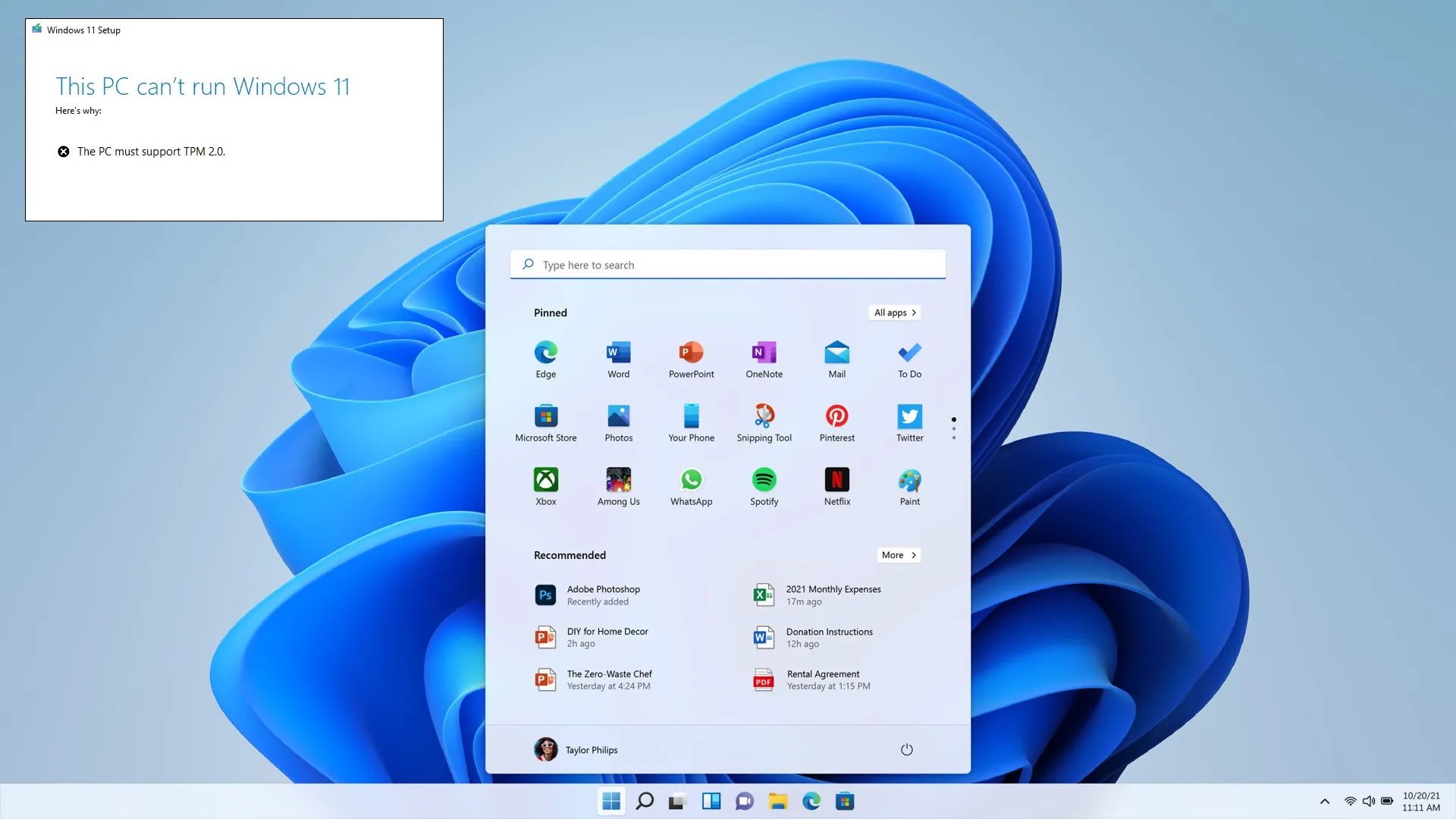Open the Taylor Philips account menu
This screenshot has height=819, width=1456.
(576, 750)
